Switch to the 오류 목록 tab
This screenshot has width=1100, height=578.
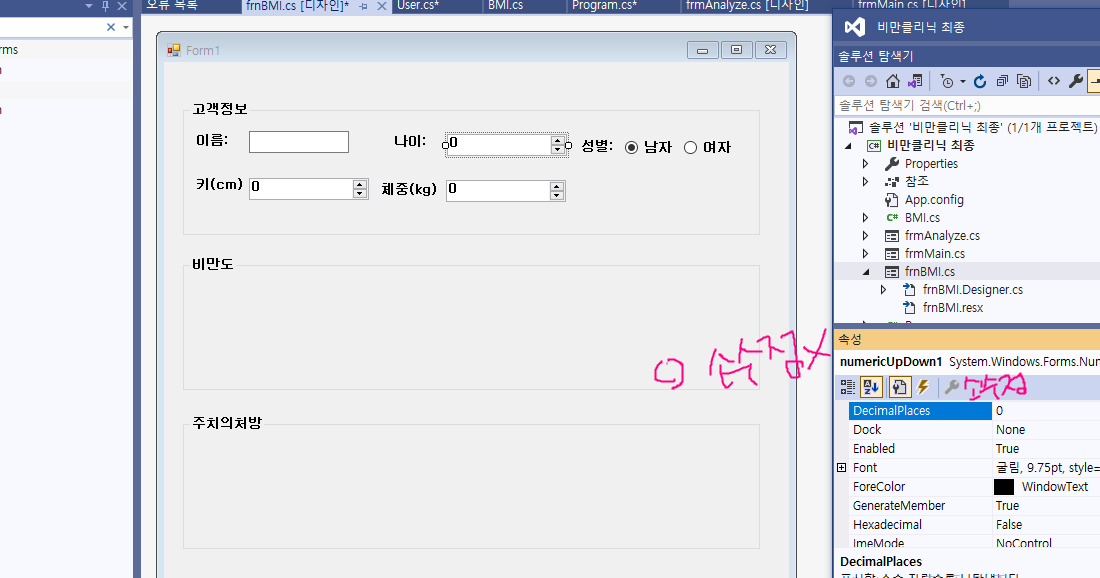tap(173, 6)
